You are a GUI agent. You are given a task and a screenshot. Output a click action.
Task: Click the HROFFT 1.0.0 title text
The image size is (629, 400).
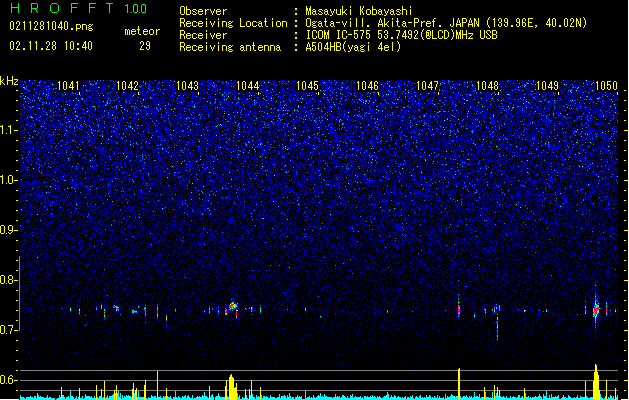[x=78, y=8]
